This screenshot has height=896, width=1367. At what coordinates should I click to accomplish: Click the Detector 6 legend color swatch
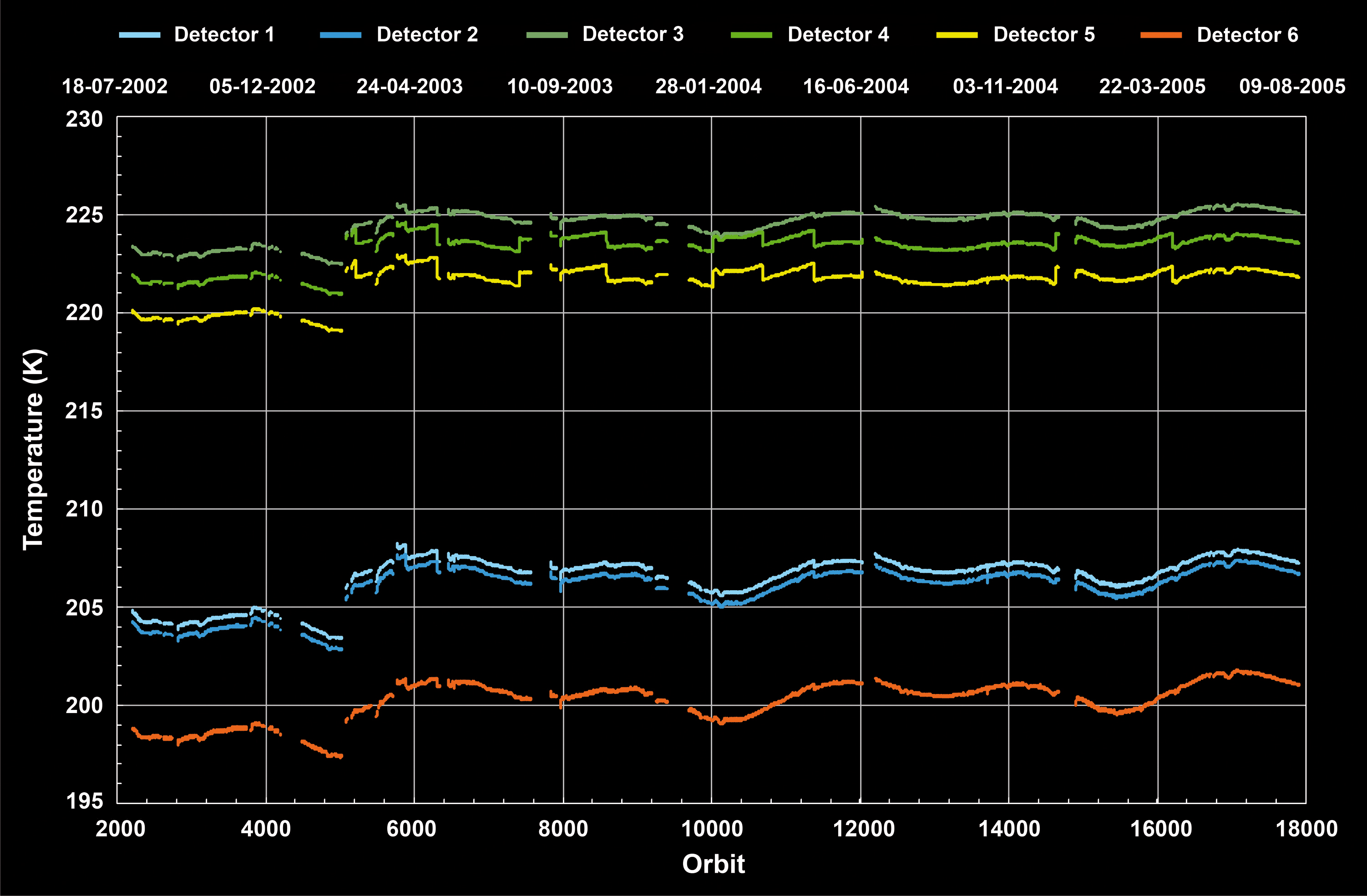click(x=1161, y=35)
